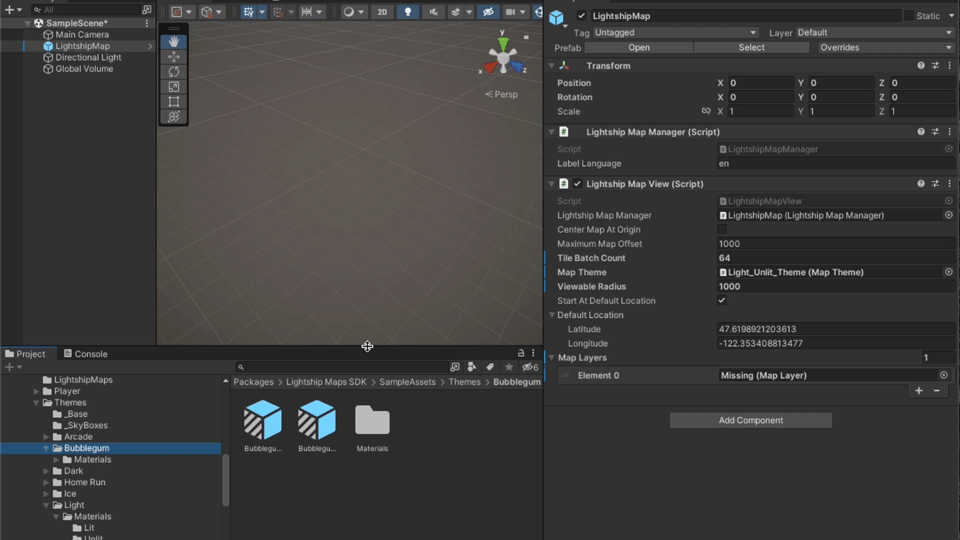Collapse the Map Layers foldout
960x540 pixels.
552,358
